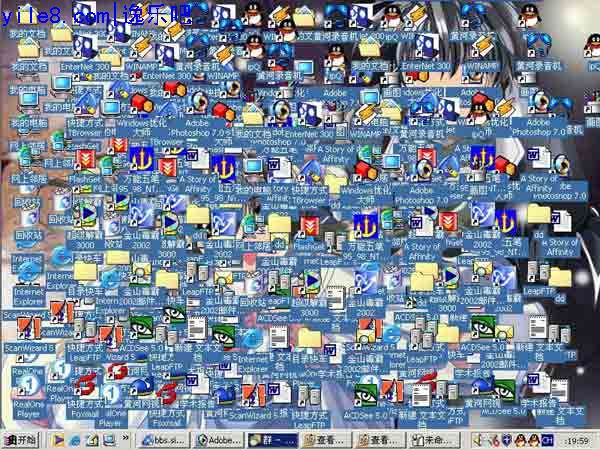Image resolution: width=600 pixels, height=450 pixels.
Task: Click the Internet Explorer quick launch icon
Action: click(x=75, y=439)
